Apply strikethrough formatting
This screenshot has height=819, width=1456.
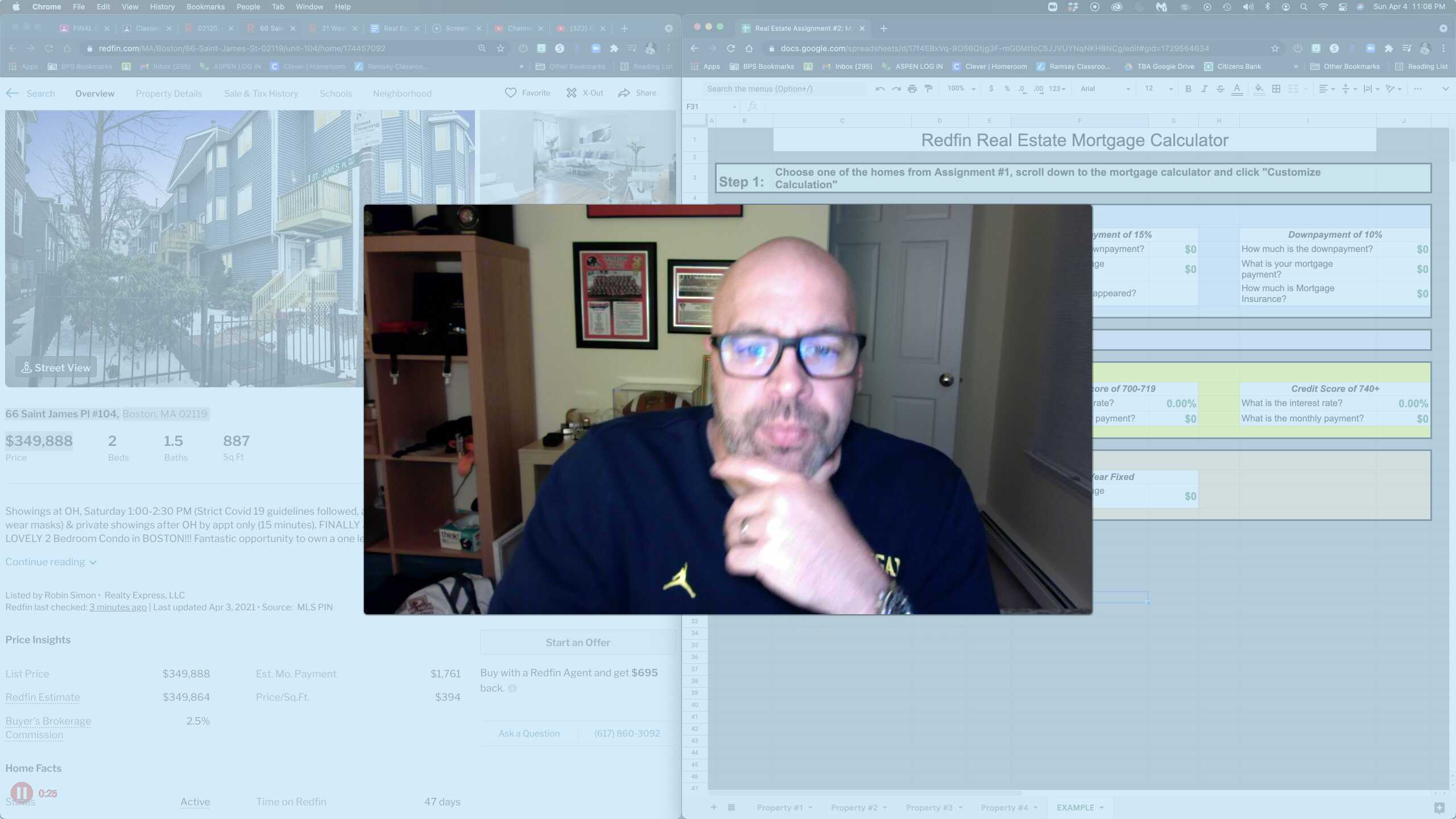click(x=1221, y=89)
